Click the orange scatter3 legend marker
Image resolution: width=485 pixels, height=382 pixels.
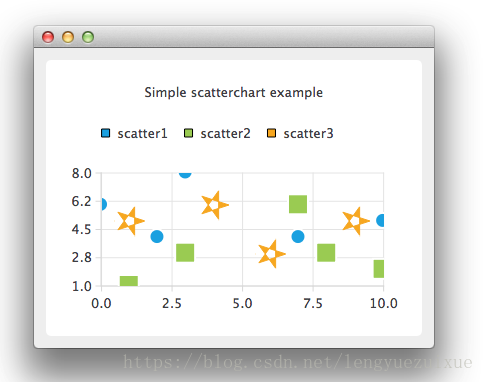coord(271,133)
